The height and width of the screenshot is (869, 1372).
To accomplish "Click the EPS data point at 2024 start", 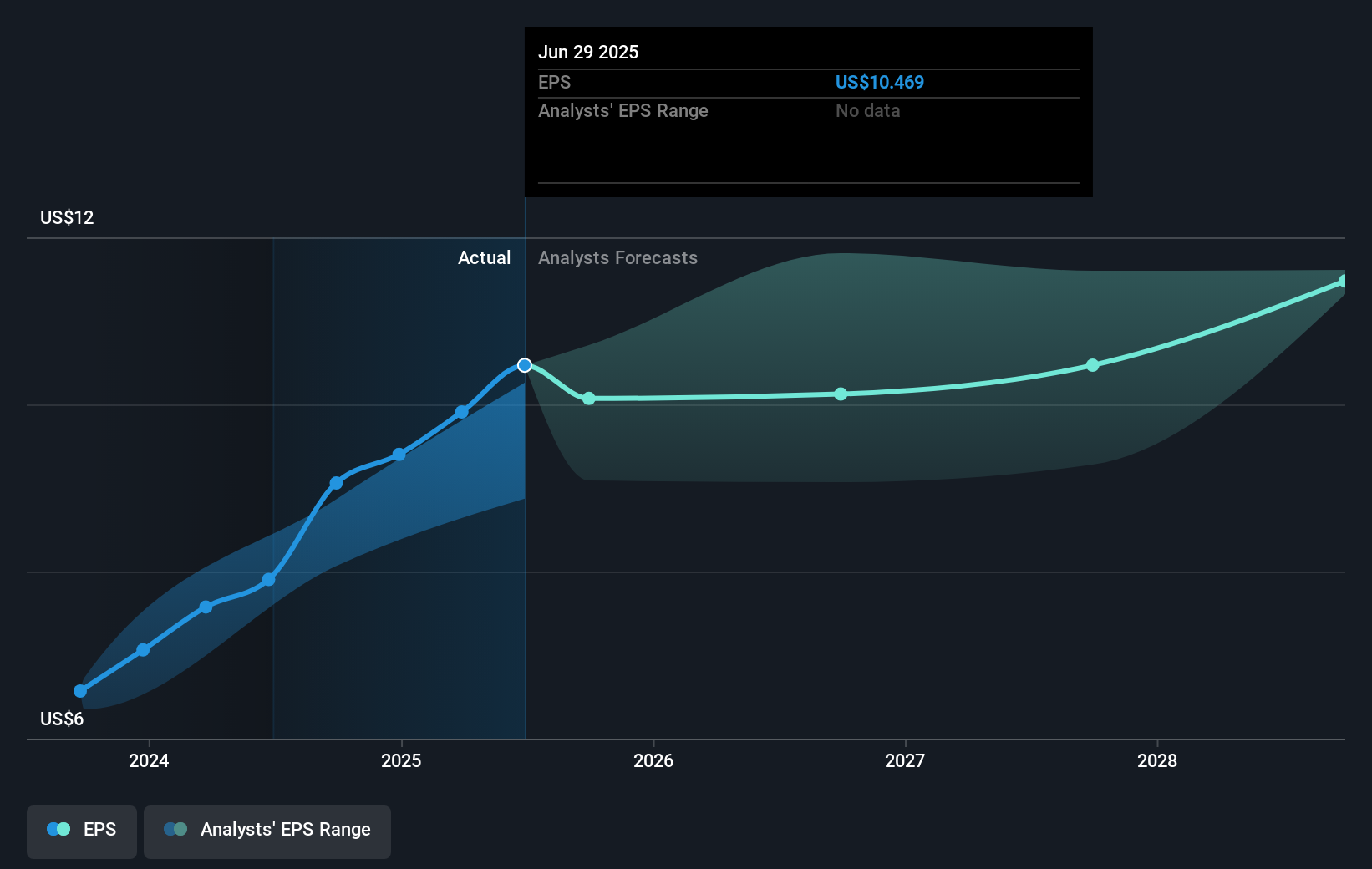I will tap(143, 649).
